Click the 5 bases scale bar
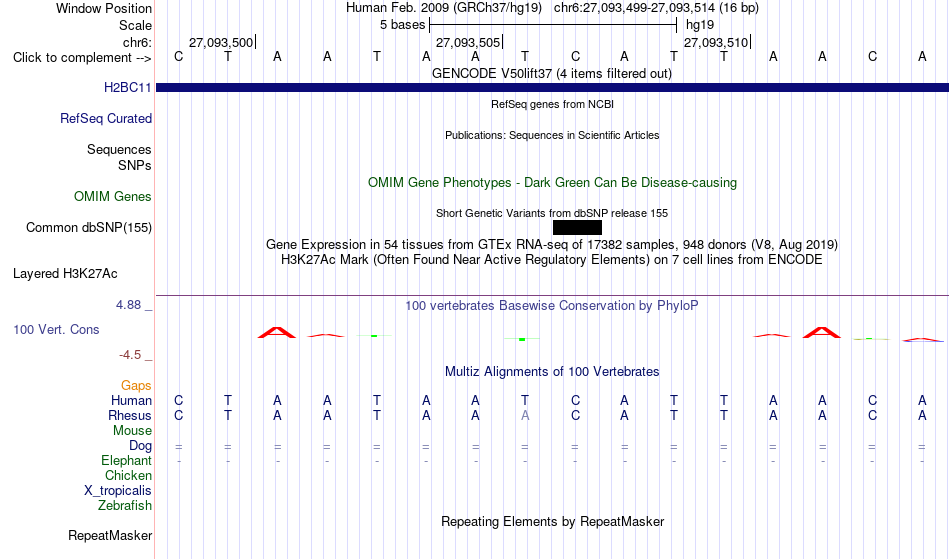The width and height of the screenshot is (950, 559). tap(553, 25)
